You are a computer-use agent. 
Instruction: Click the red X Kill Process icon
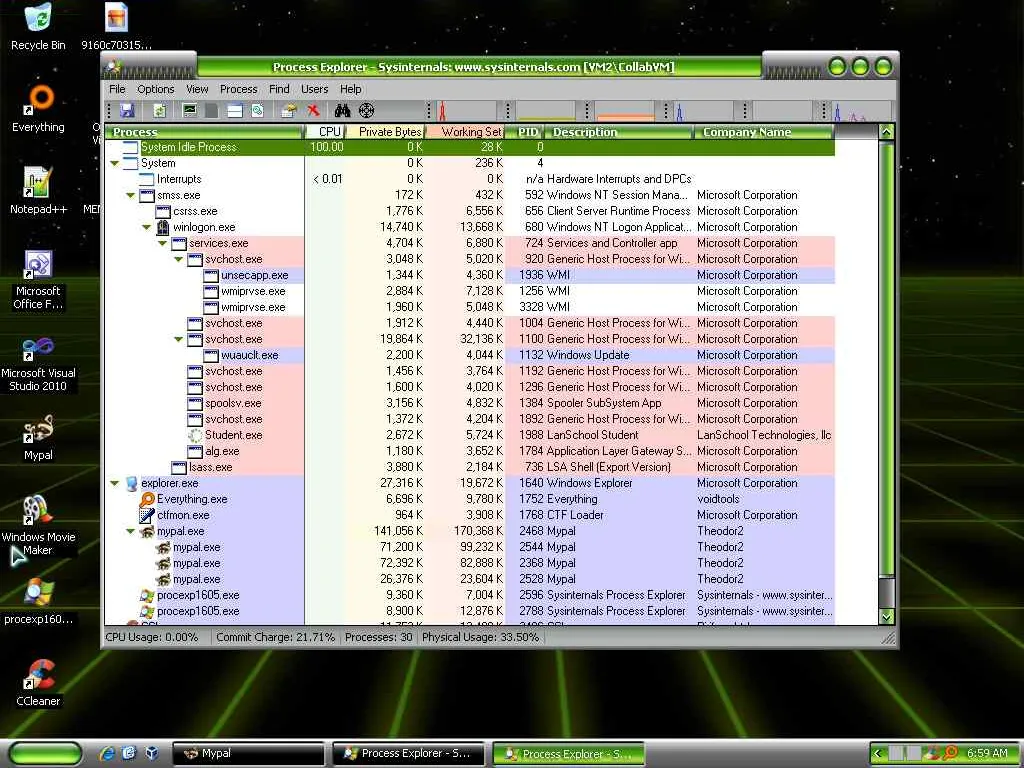313,111
